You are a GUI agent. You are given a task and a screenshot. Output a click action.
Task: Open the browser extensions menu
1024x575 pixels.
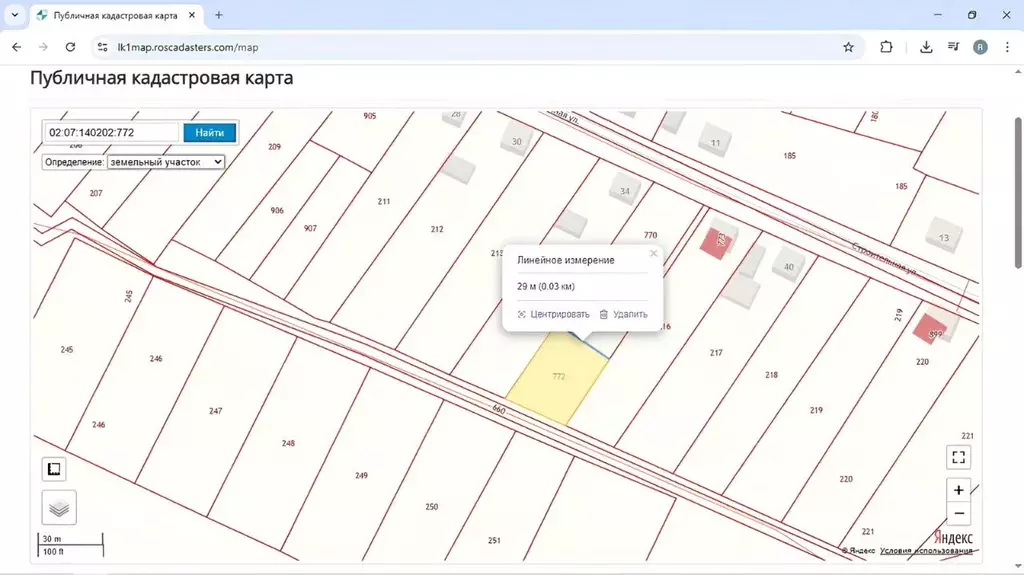click(886, 47)
